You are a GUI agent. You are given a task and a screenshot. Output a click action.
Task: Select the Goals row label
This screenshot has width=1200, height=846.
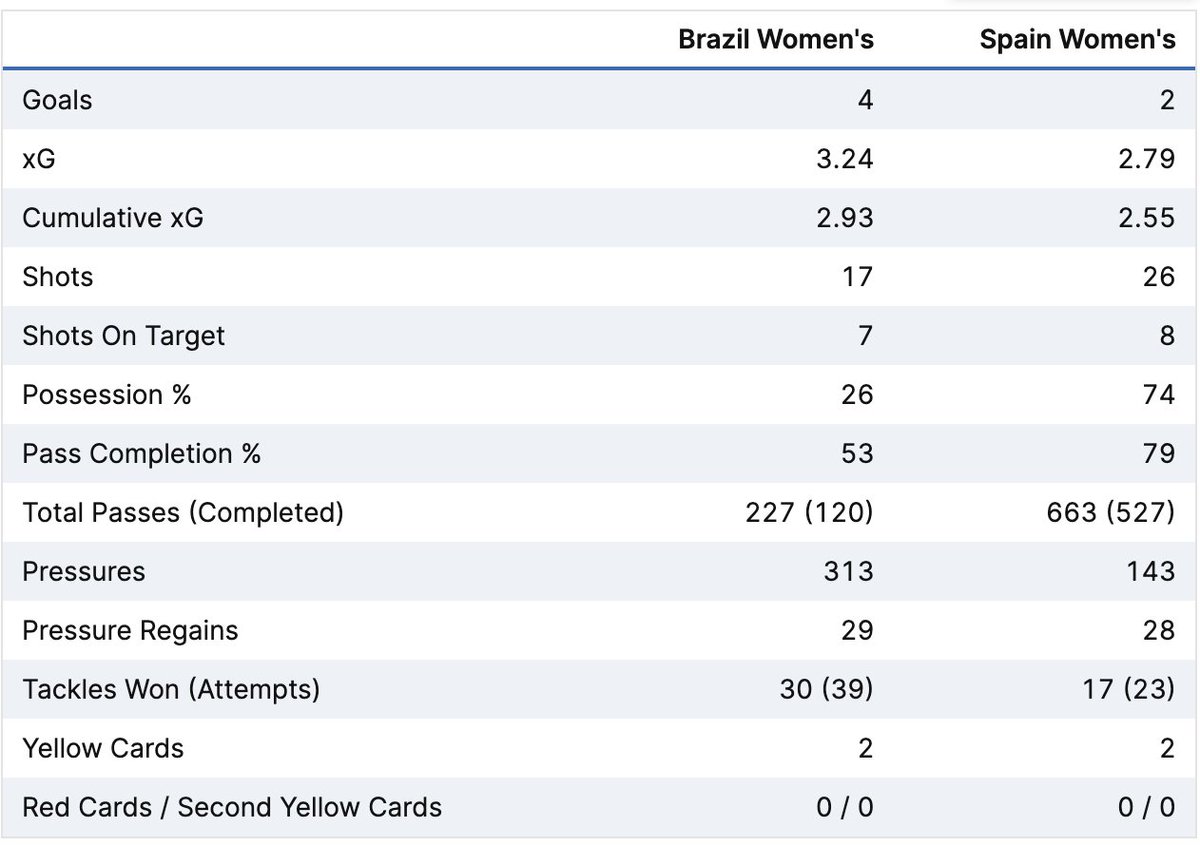click(x=57, y=100)
